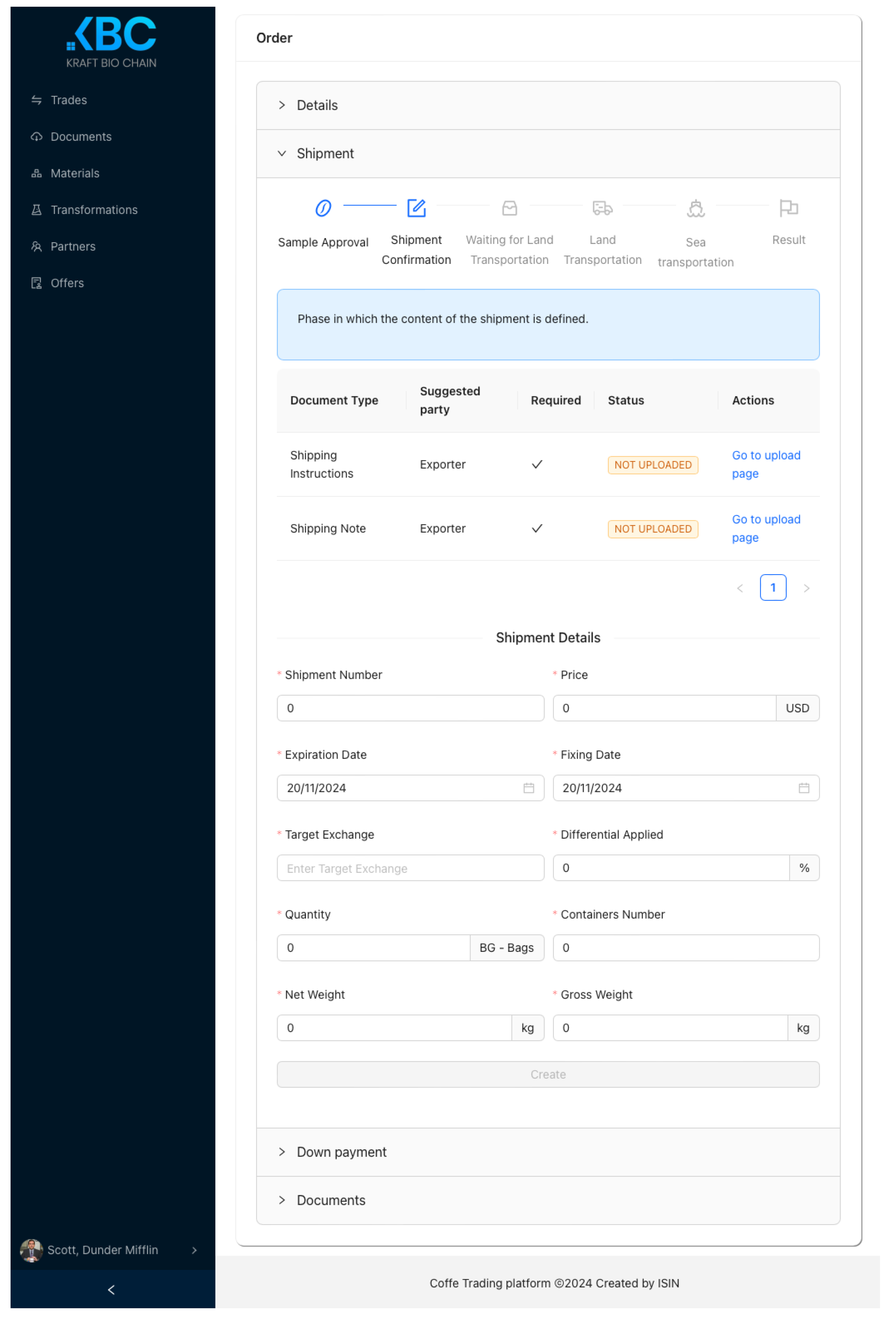Click NOT UPLOADED status for Shipping Note
Image resolution: width=896 pixels, height=1322 pixels.
pos(653,529)
